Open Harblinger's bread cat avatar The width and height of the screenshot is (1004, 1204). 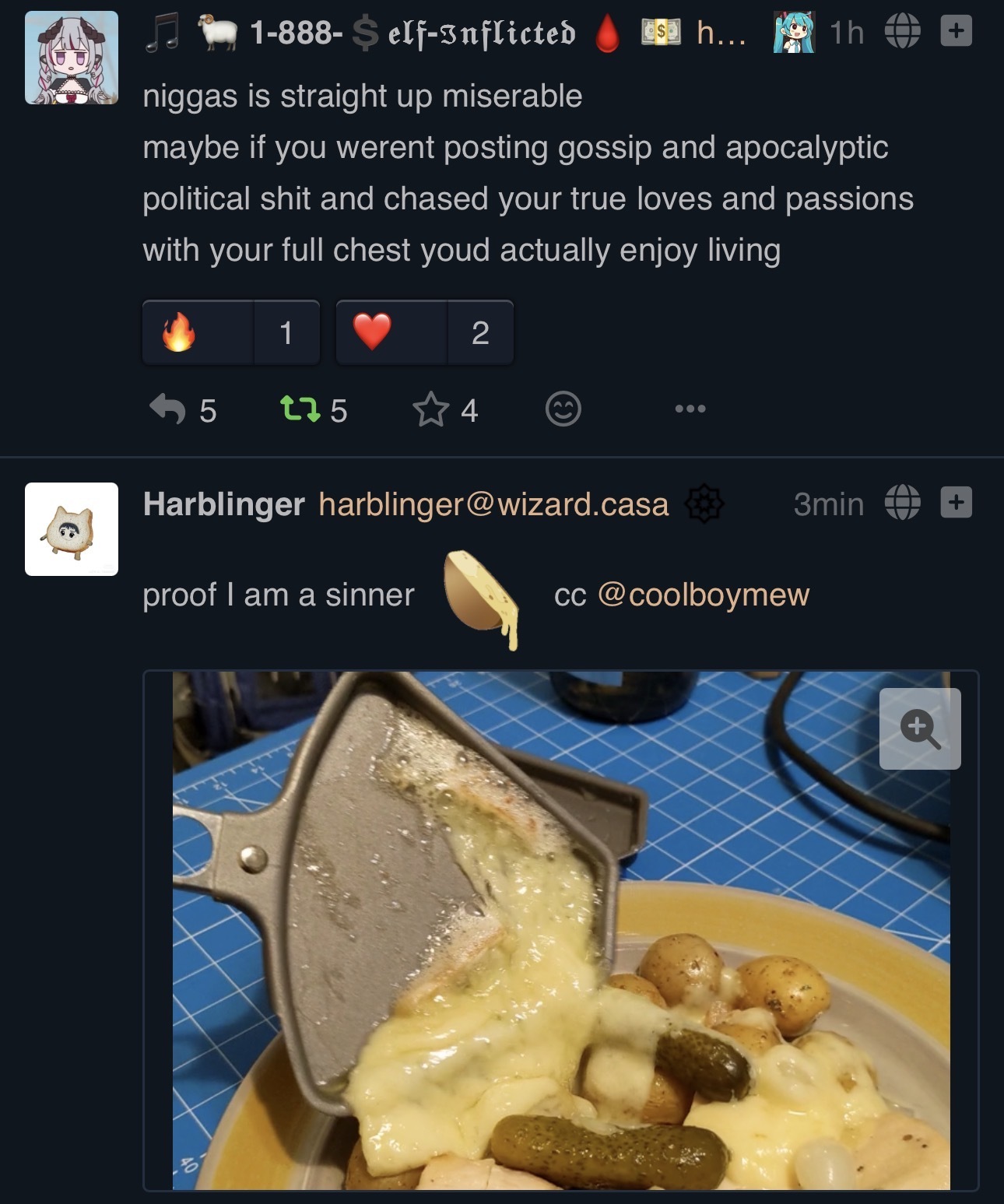pyautogui.click(x=72, y=529)
